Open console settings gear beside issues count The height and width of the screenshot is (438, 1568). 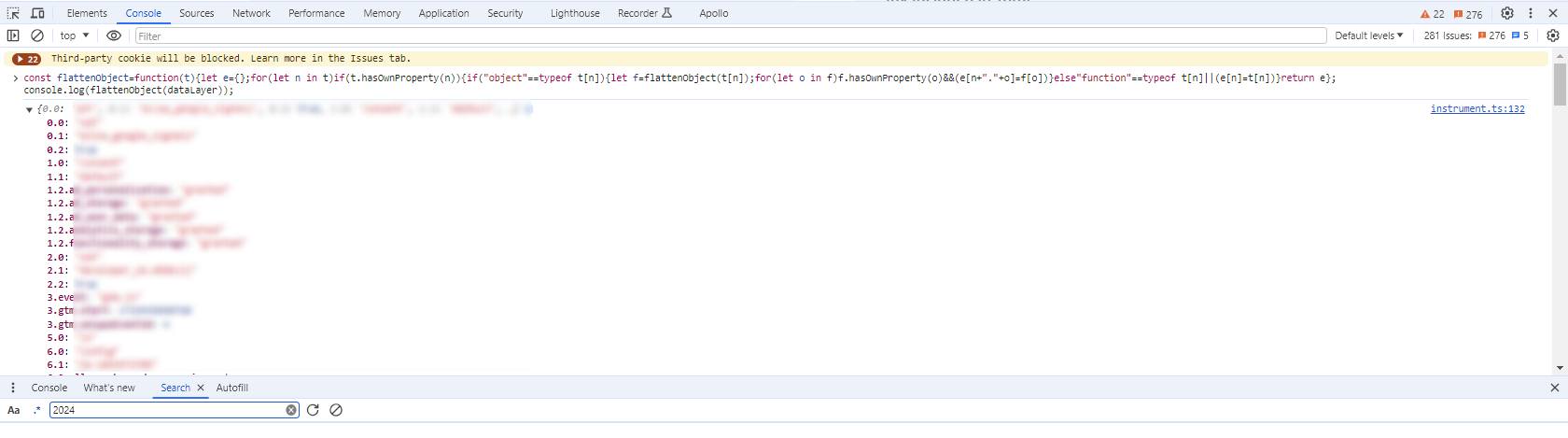(x=1553, y=35)
